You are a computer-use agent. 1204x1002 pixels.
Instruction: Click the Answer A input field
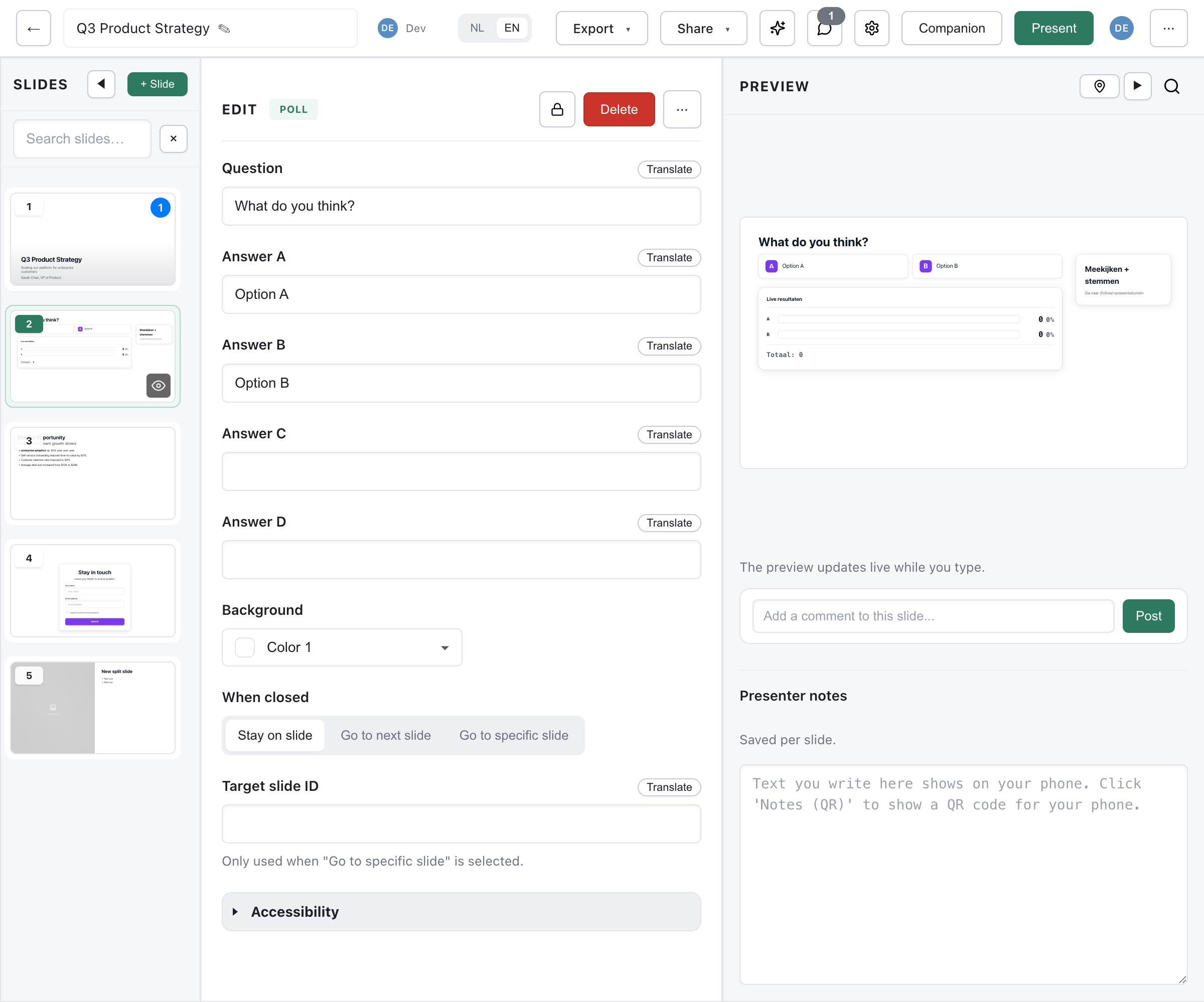pos(462,294)
